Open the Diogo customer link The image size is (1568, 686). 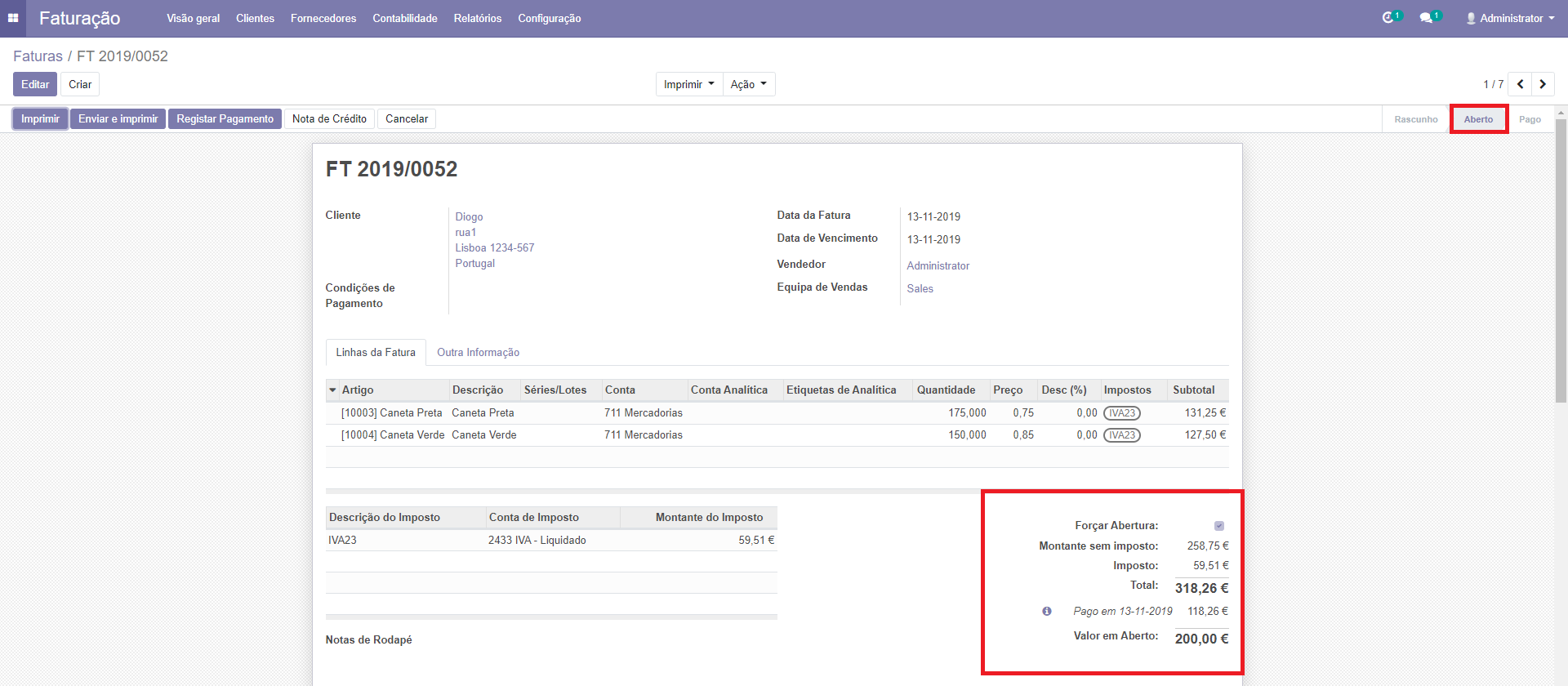(469, 216)
